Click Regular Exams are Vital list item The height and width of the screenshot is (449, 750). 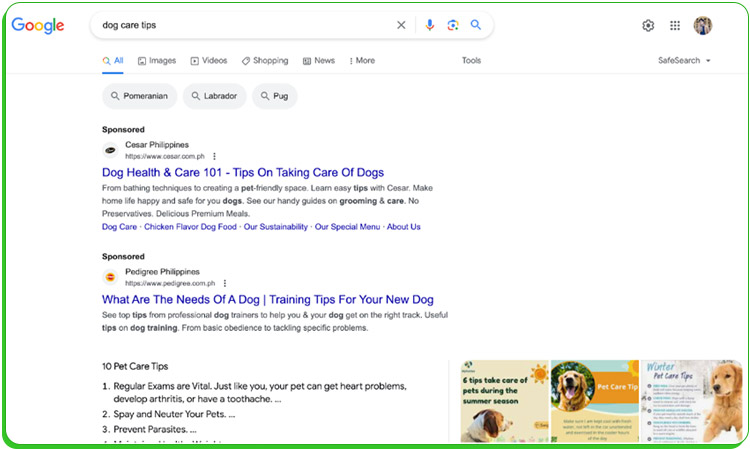[260, 392]
